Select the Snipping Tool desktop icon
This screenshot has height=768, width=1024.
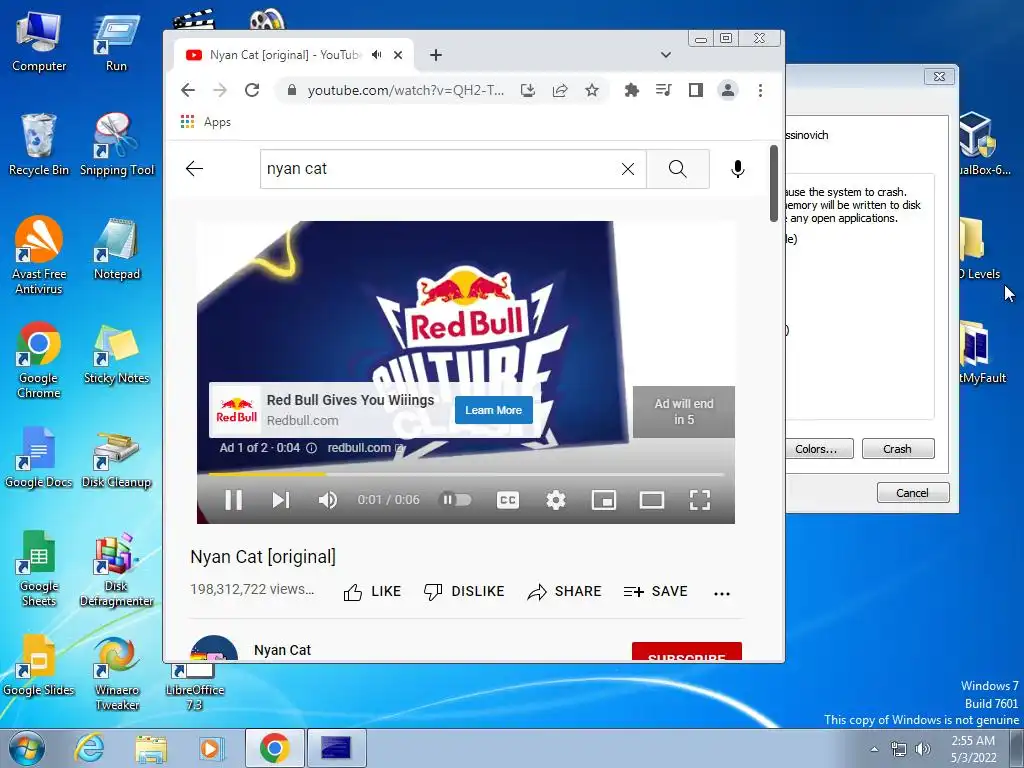(117, 144)
